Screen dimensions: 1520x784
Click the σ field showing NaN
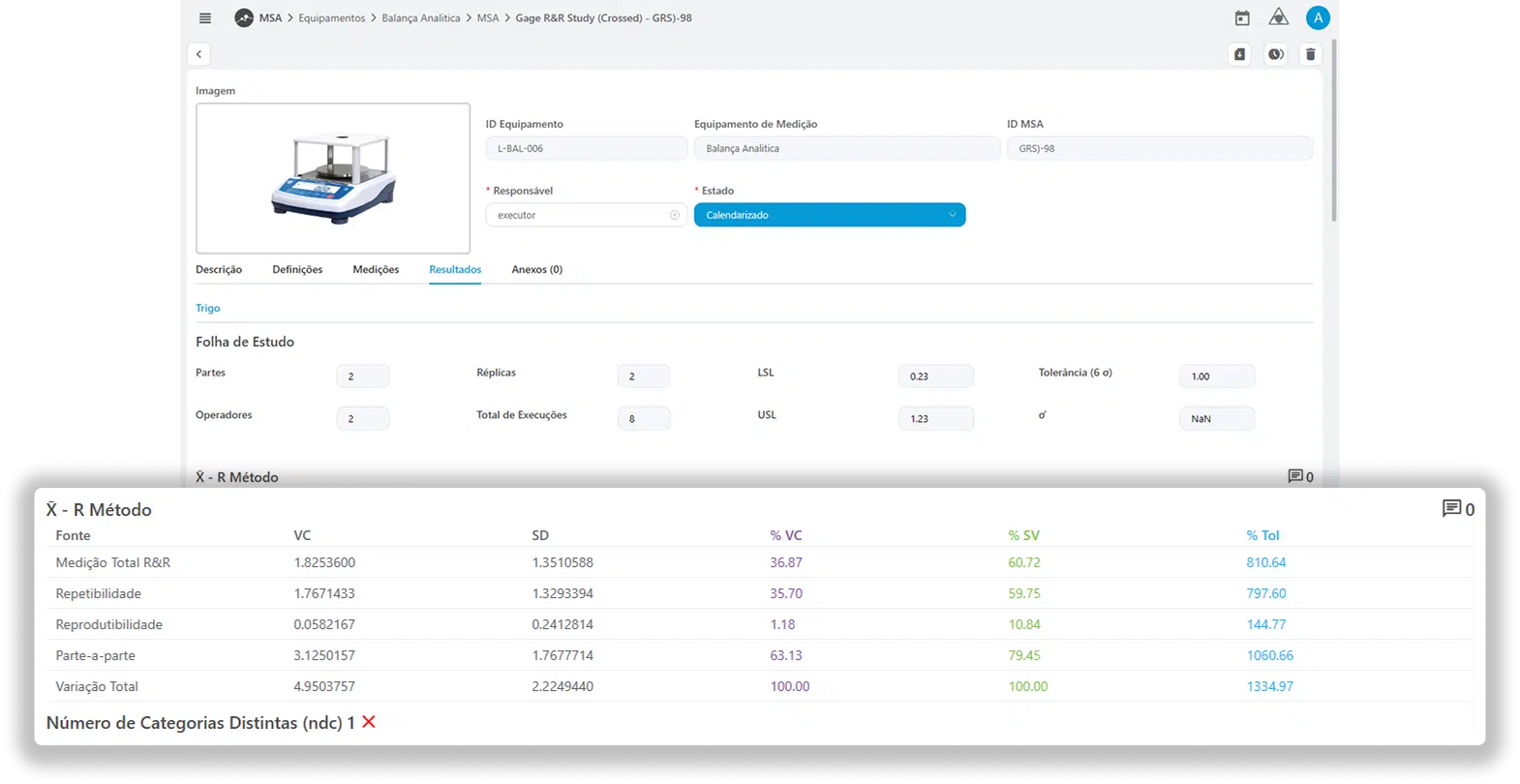click(1217, 419)
